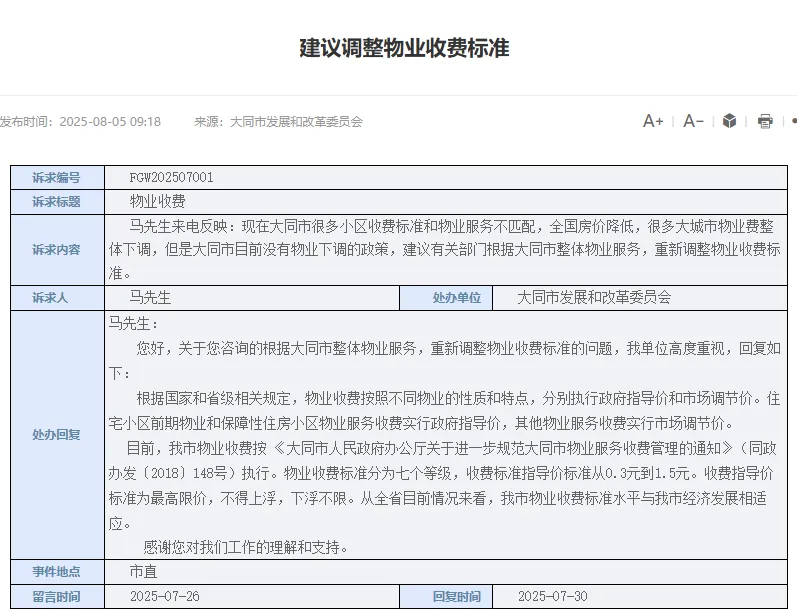
Task: Click the page title 建议调整物业收费标准
Action: click(404, 48)
